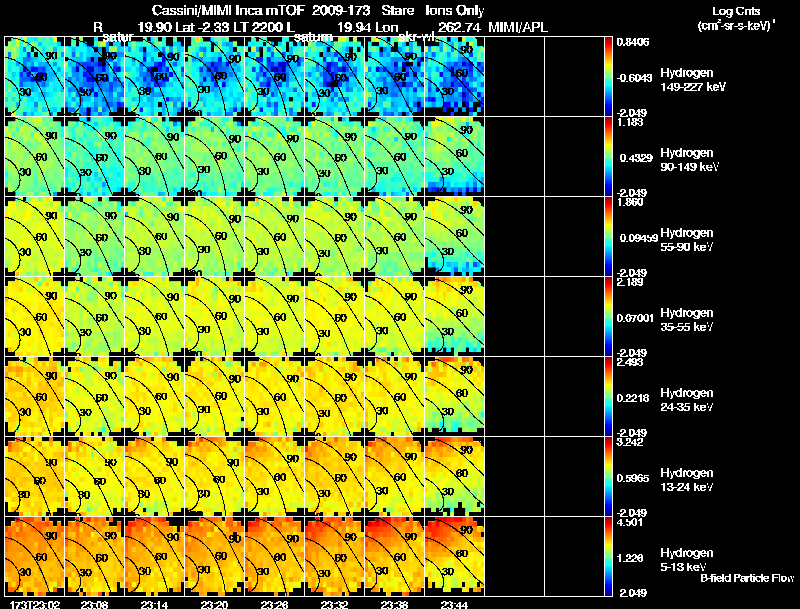Click the 'Hydrogen 90-149 keV' label

[x=689, y=160]
